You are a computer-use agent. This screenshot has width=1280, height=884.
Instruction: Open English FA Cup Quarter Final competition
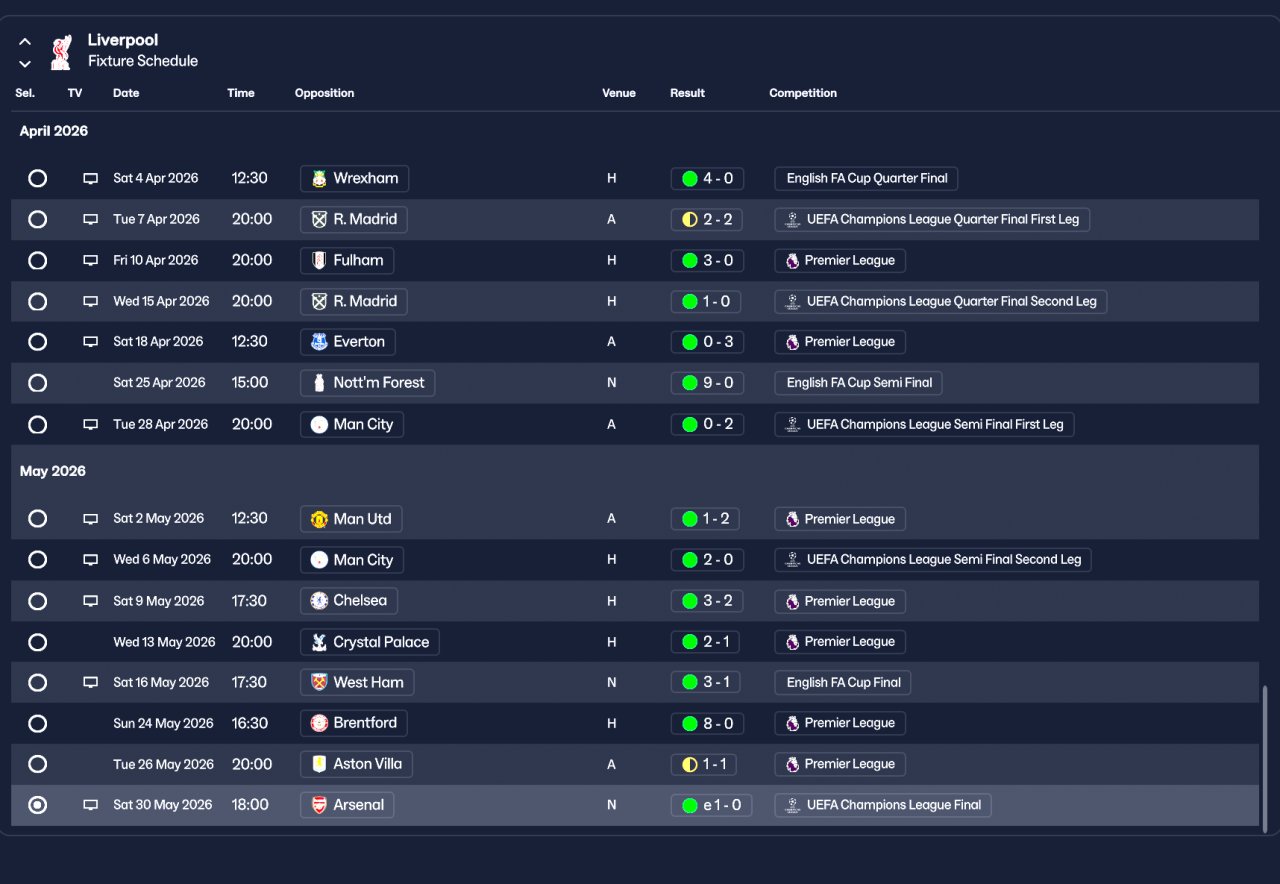coord(867,179)
